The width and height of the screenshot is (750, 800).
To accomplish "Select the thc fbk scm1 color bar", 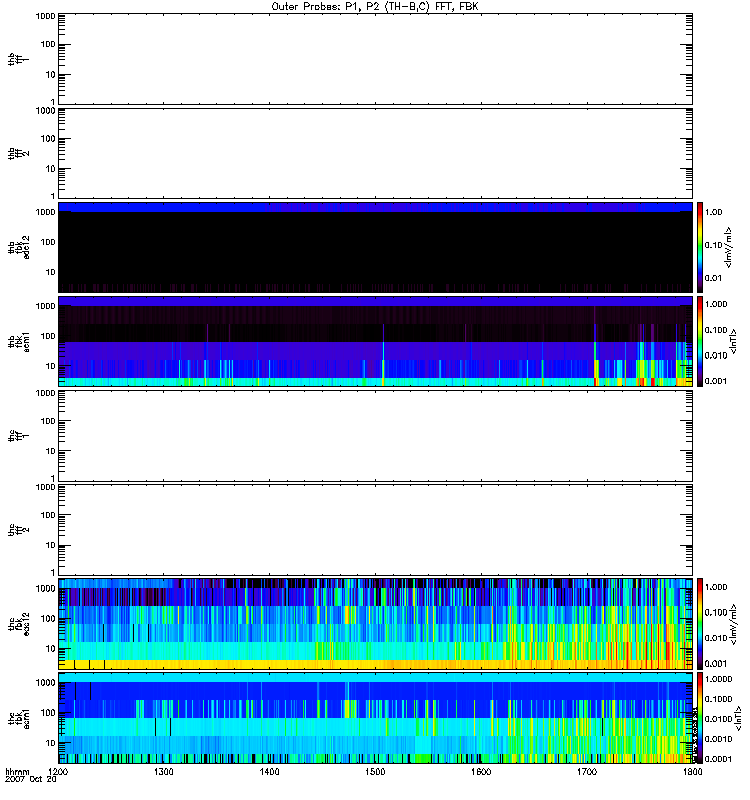I will pos(701,716).
